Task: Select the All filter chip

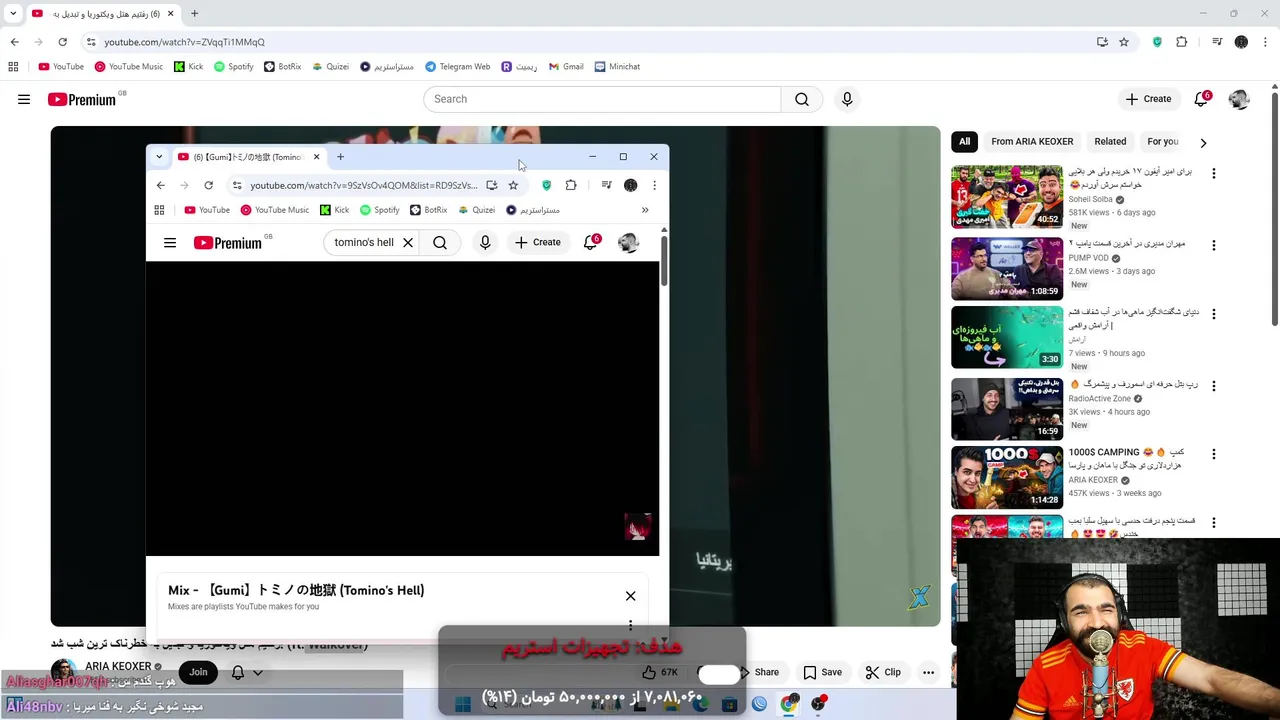Action: (x=964, y=142)
